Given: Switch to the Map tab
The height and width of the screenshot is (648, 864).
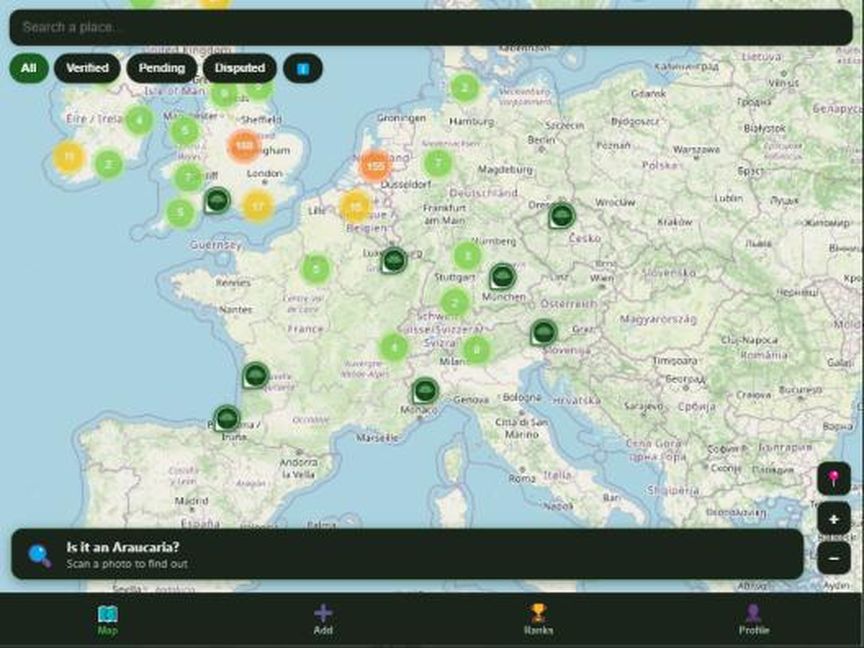Looking at the screenshot, I should [x=108, y=620].
